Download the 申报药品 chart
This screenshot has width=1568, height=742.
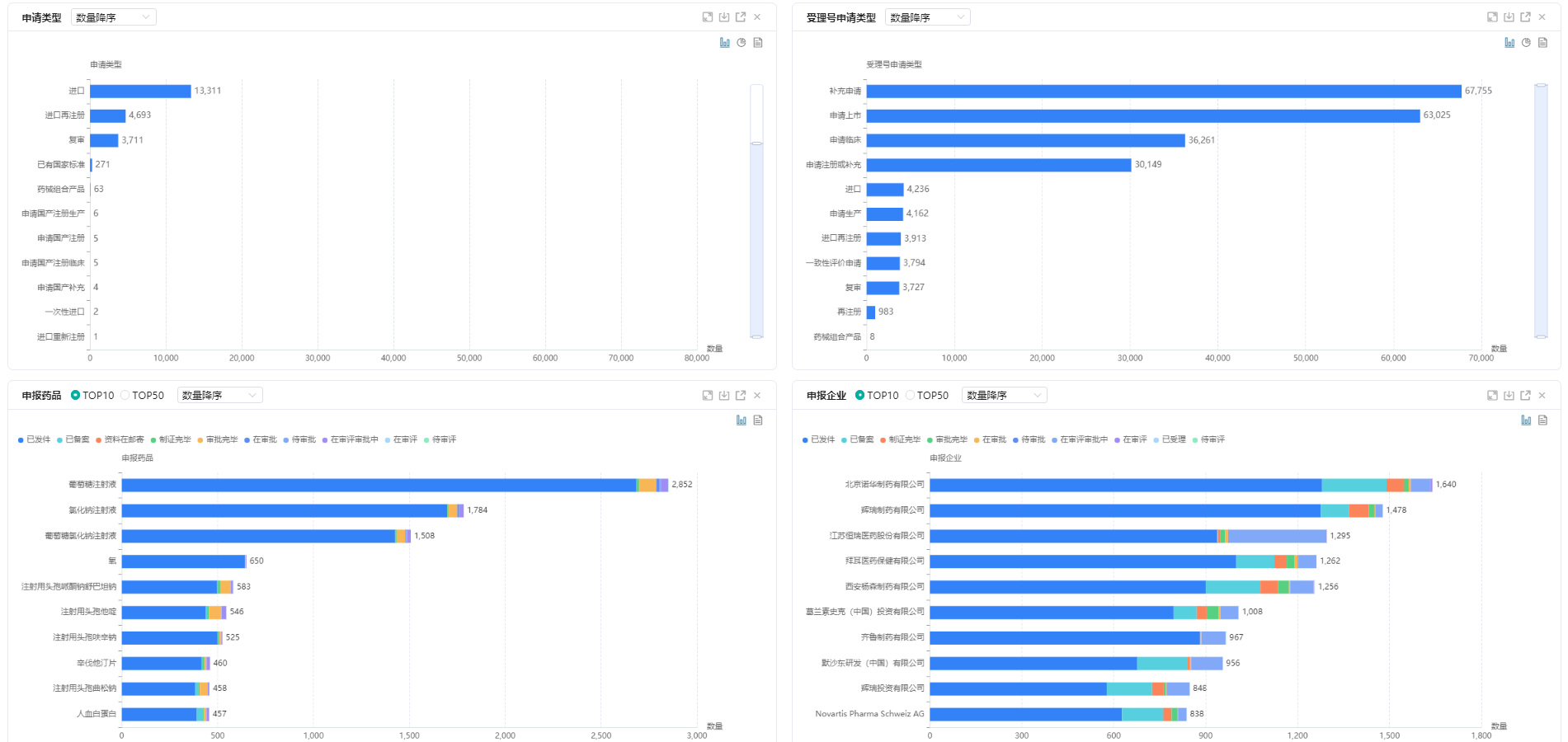(723, 396)
